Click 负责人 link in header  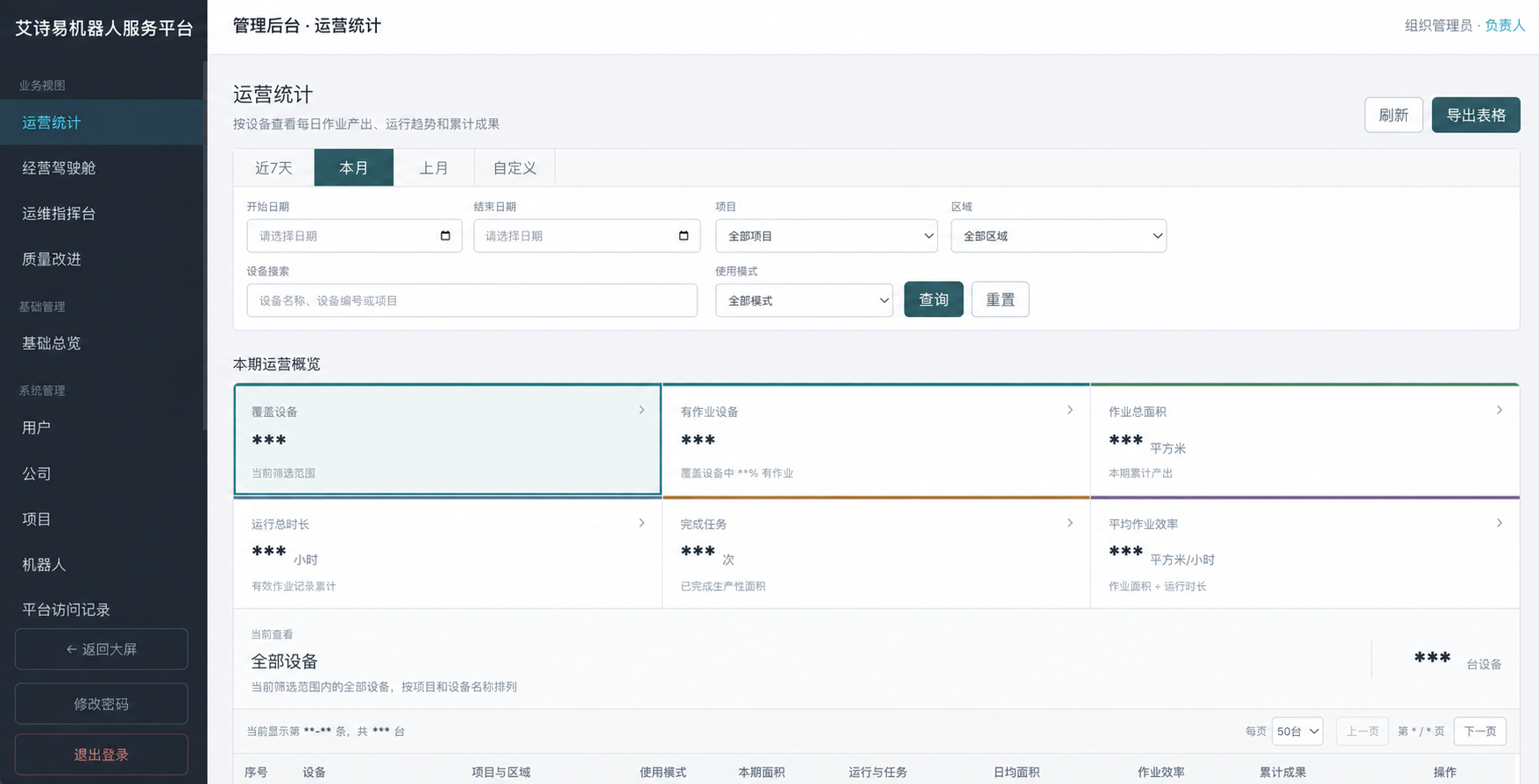point(1505,25)
